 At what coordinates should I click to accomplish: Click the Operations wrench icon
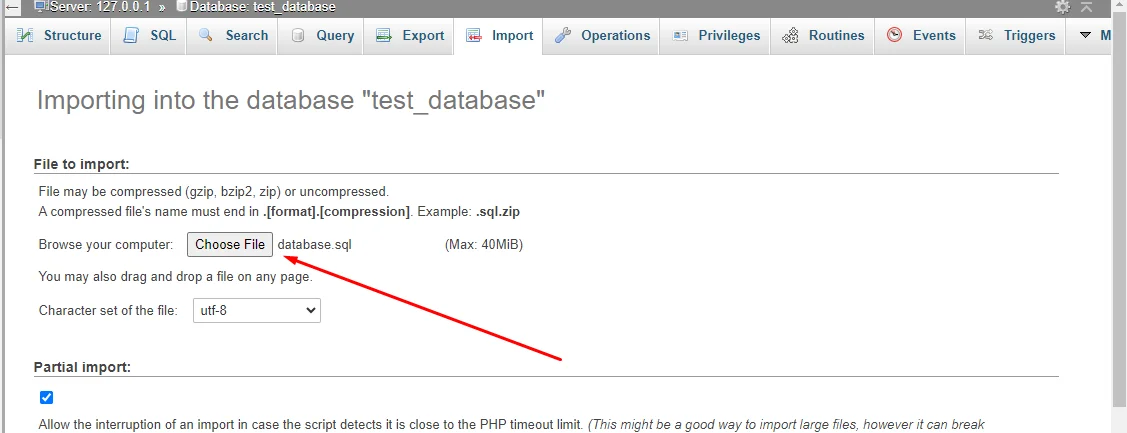(563, 36)
